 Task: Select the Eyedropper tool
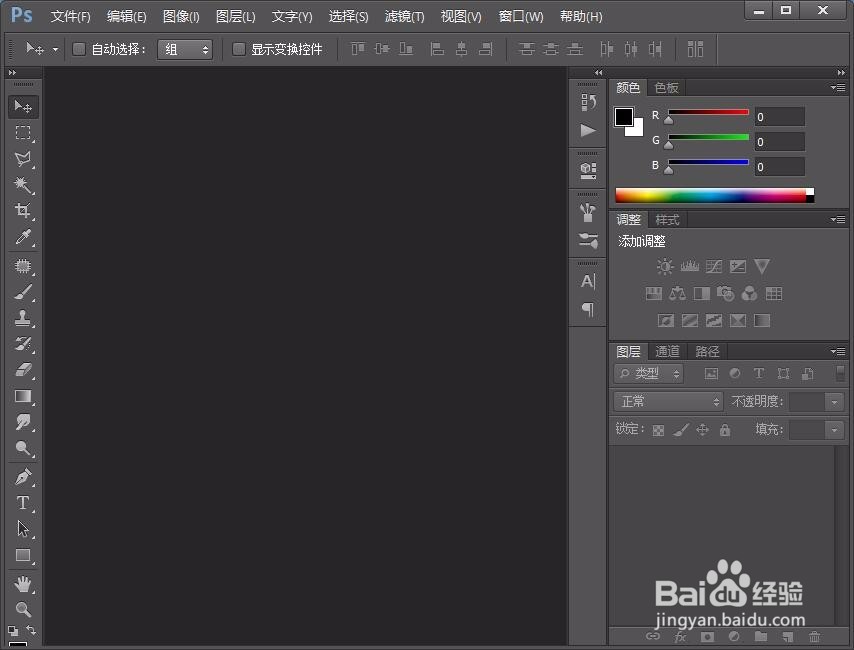23,237
